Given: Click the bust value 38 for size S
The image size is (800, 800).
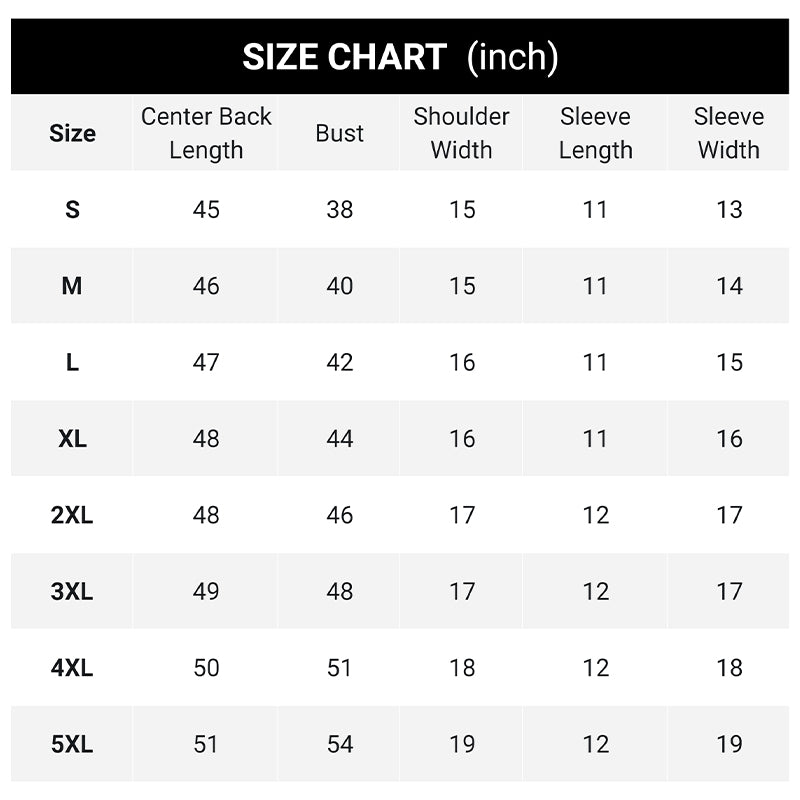Looking at the screenshot, I should (339, 210).
